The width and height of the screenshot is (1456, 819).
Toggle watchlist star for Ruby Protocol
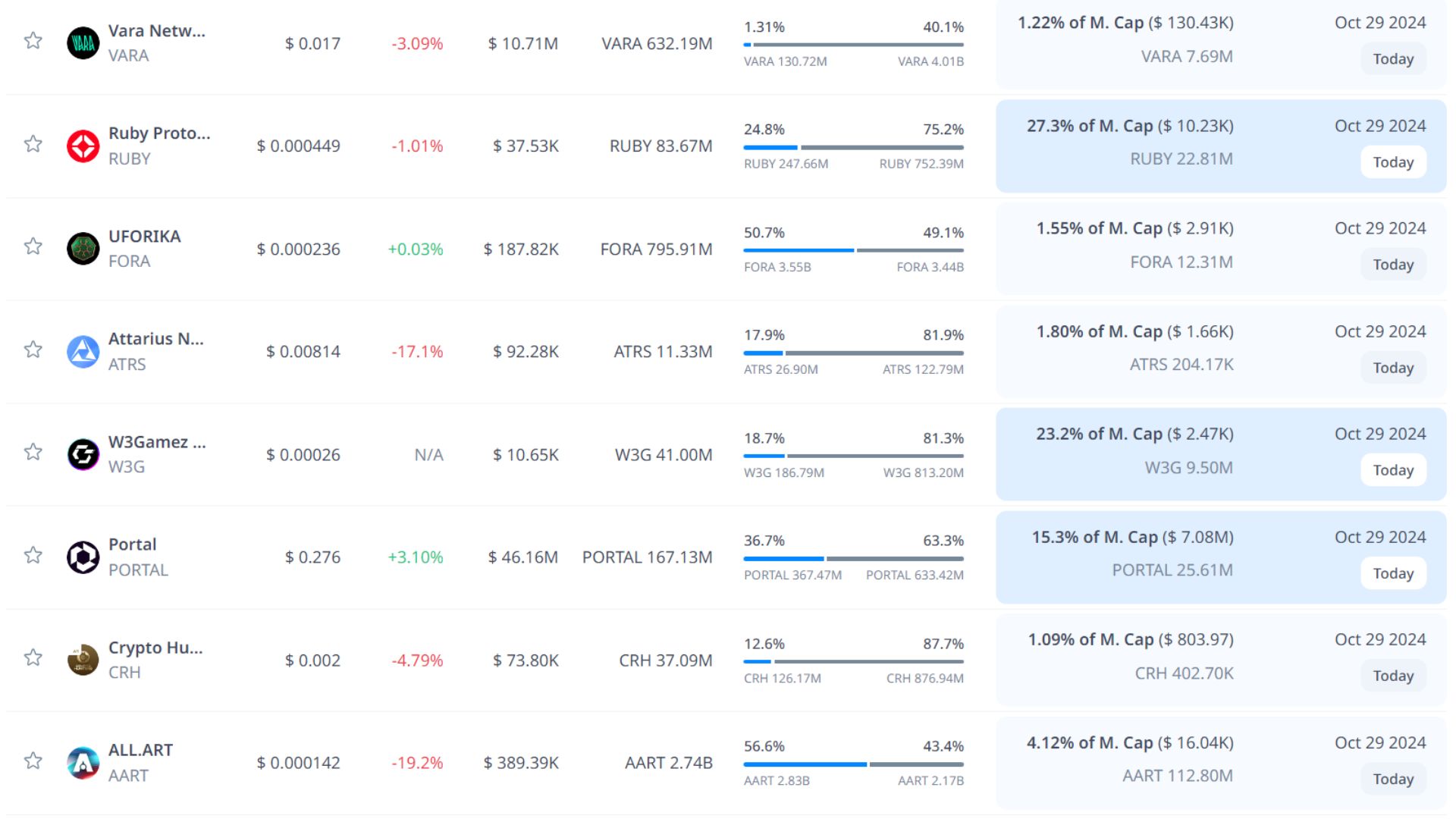[x=33, y=144]
